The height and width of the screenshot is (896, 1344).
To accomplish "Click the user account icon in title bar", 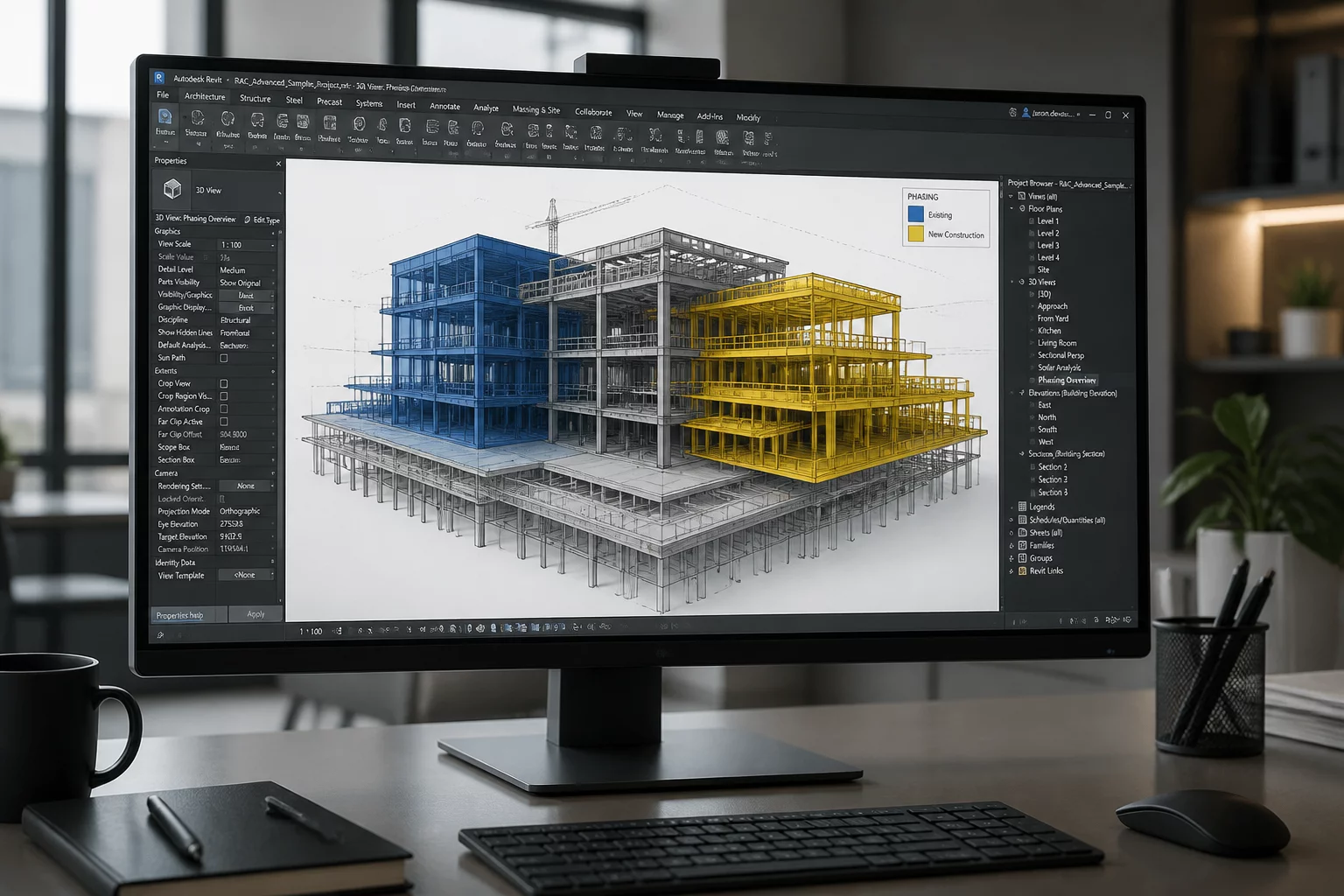I will click(x=1025, y=113).
